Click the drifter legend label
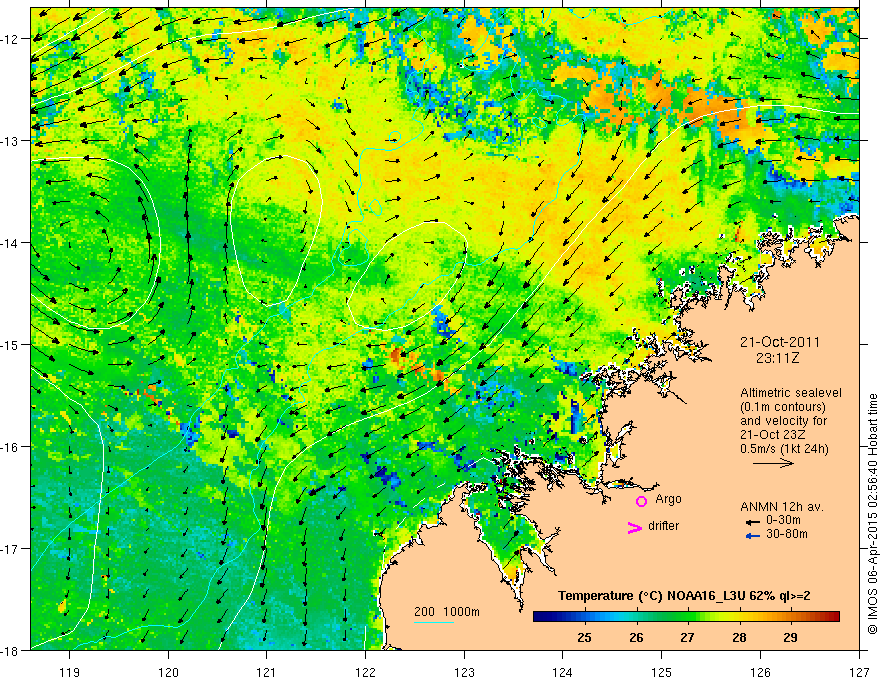The height and width of the screenshot is (680, 880). (663, 526)
